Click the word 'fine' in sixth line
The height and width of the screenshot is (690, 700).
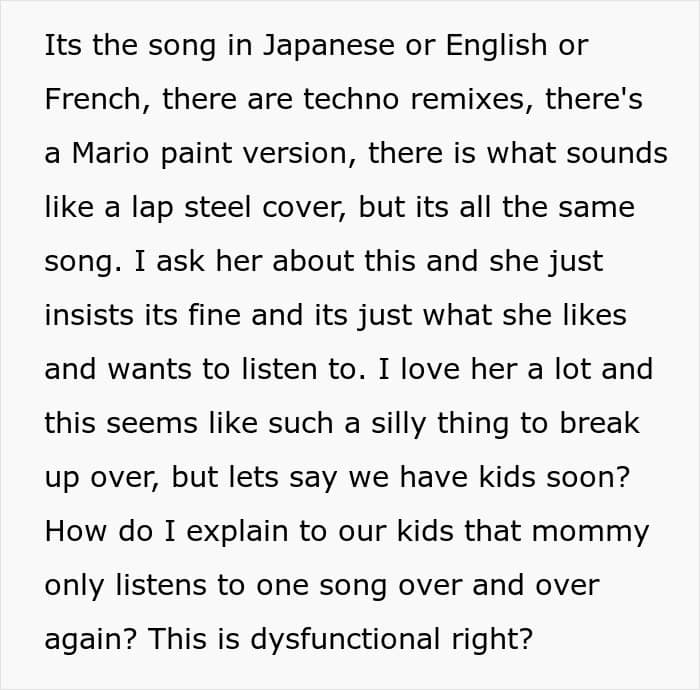[214, 315]
